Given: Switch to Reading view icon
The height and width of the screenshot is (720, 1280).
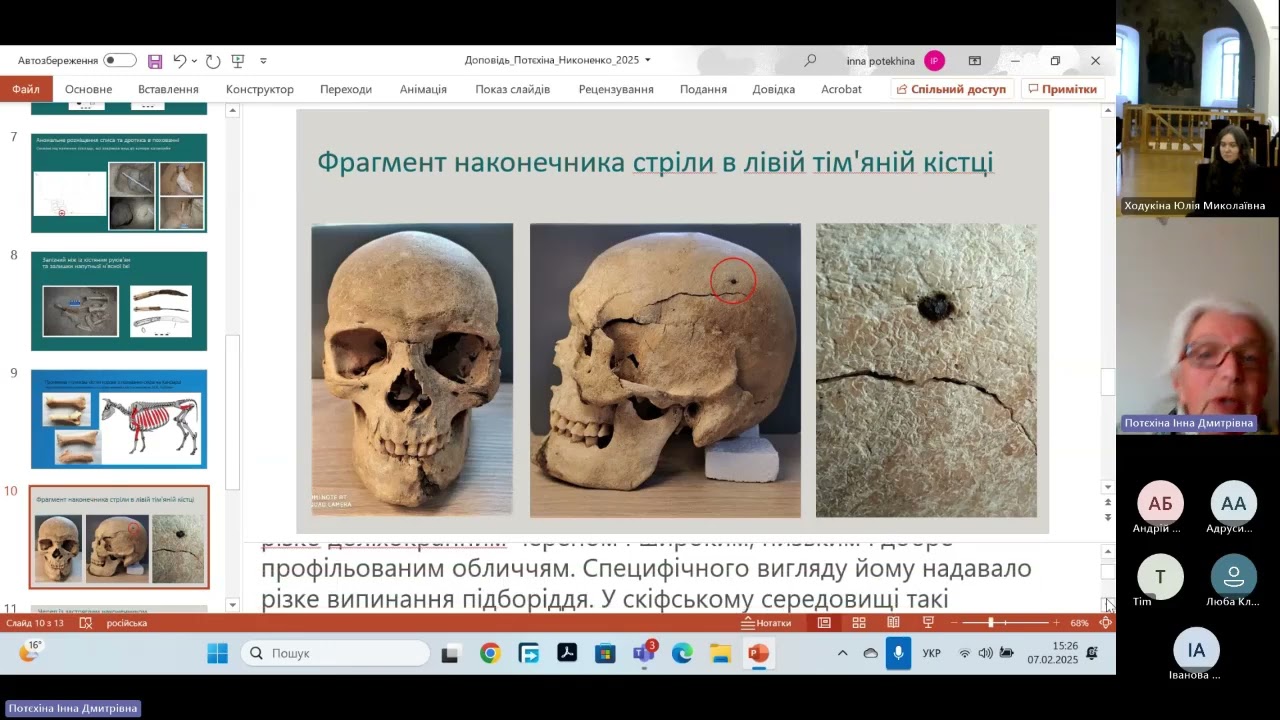Looking at the screenshot, I should point(893,623).
